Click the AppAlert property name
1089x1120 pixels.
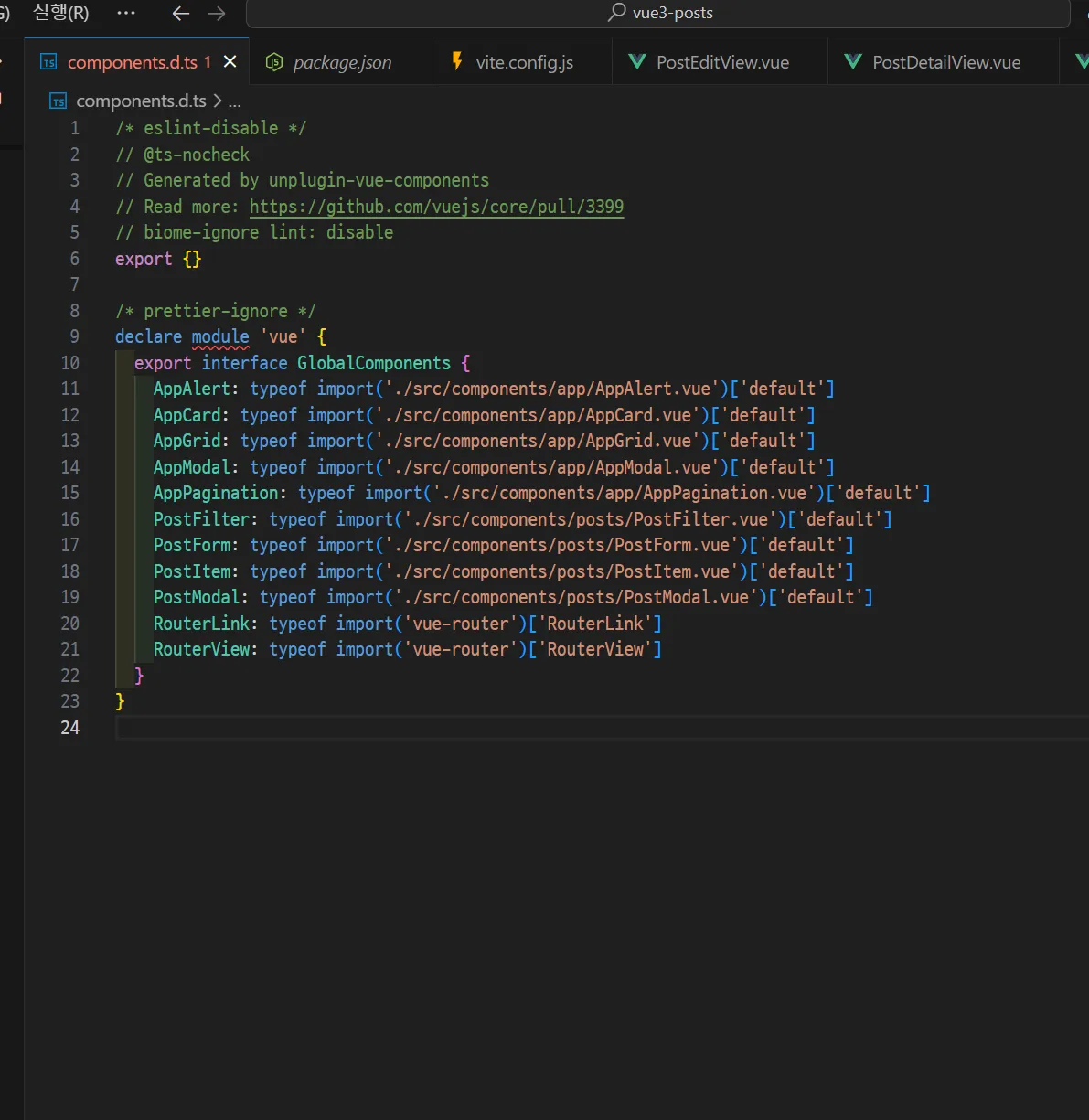[192, 389]
